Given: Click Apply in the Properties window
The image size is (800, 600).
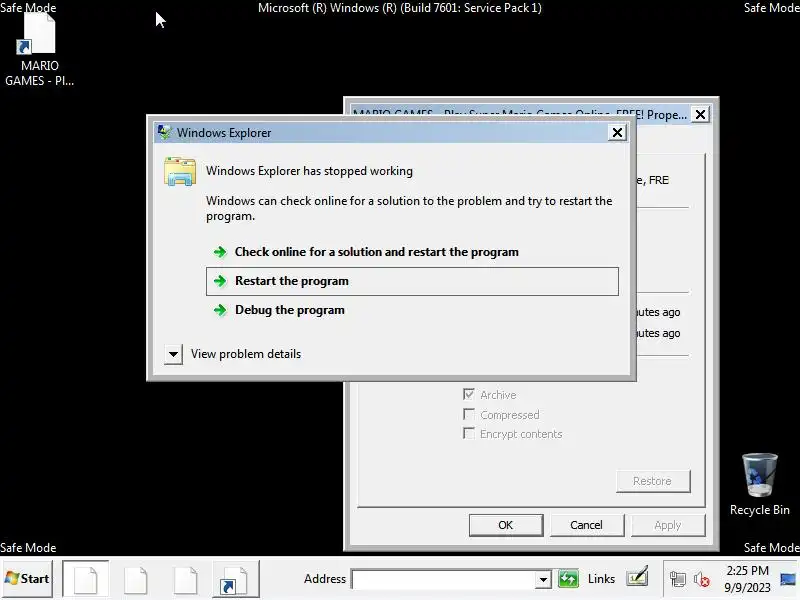Looking at the screenshot, I should point(668,525).
